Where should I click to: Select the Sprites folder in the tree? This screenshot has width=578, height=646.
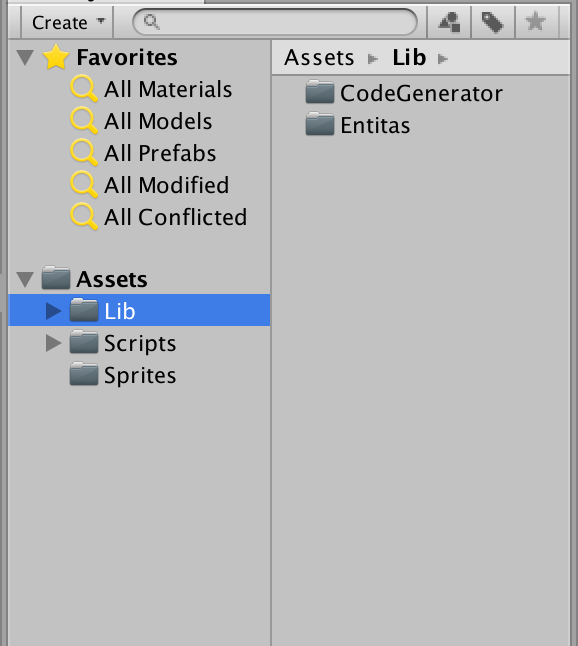click(123, 375)
